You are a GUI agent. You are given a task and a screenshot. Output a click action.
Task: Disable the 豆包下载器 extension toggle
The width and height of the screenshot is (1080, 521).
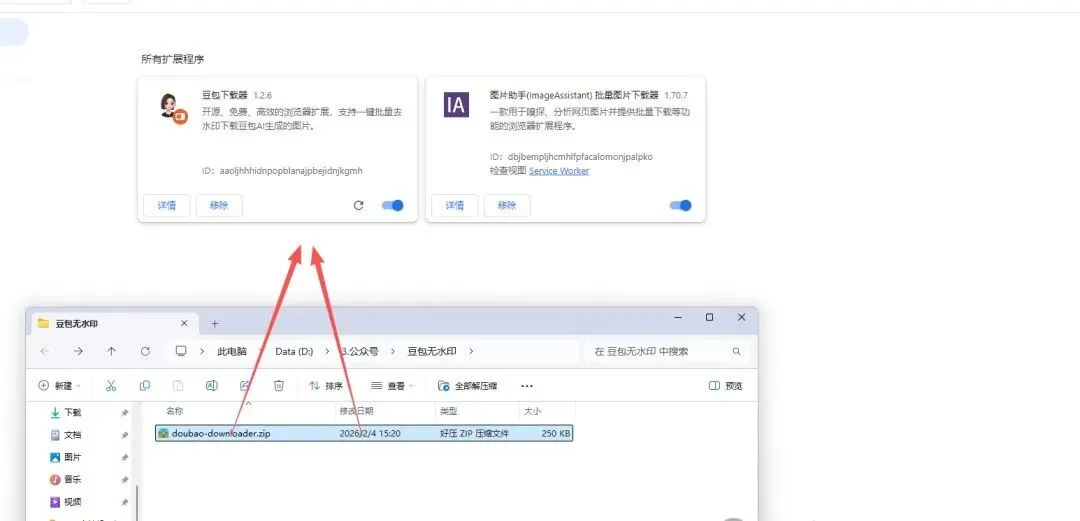coord(393,205)
